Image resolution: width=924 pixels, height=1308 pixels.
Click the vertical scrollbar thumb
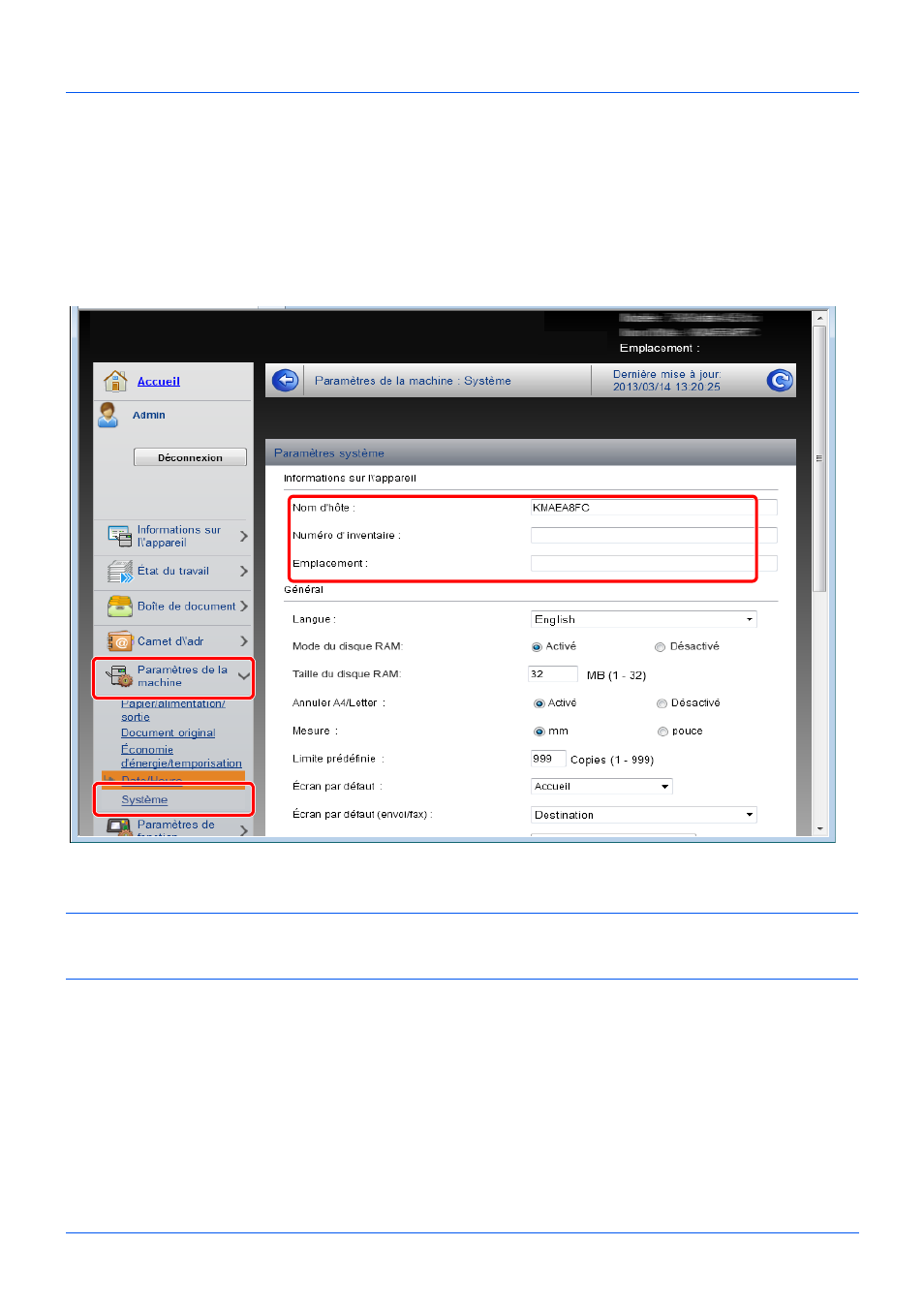pyautogui.click(x=819, y=458)
